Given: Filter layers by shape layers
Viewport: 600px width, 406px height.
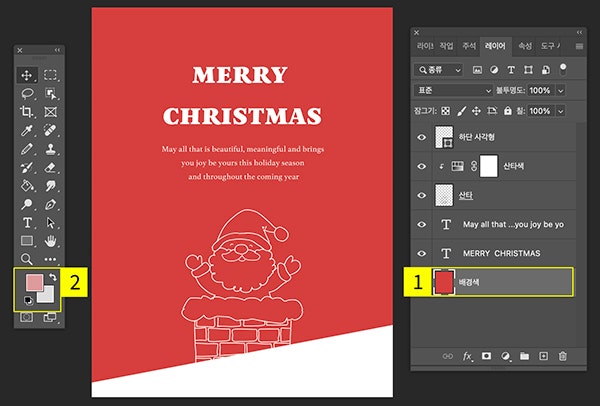Looking at the screenshot, I should 528,70.
